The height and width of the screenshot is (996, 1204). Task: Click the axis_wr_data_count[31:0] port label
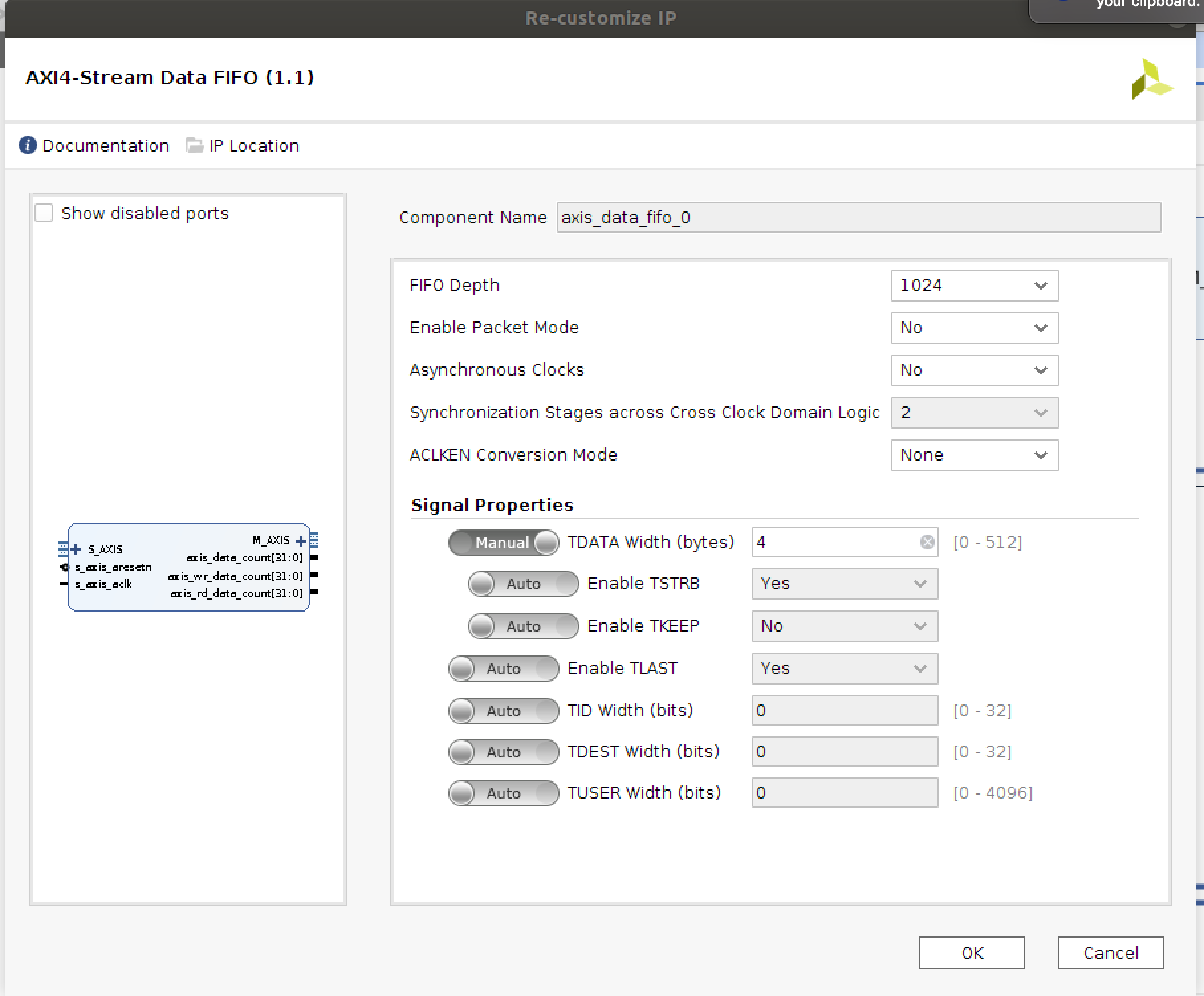[x=235, y=576]
